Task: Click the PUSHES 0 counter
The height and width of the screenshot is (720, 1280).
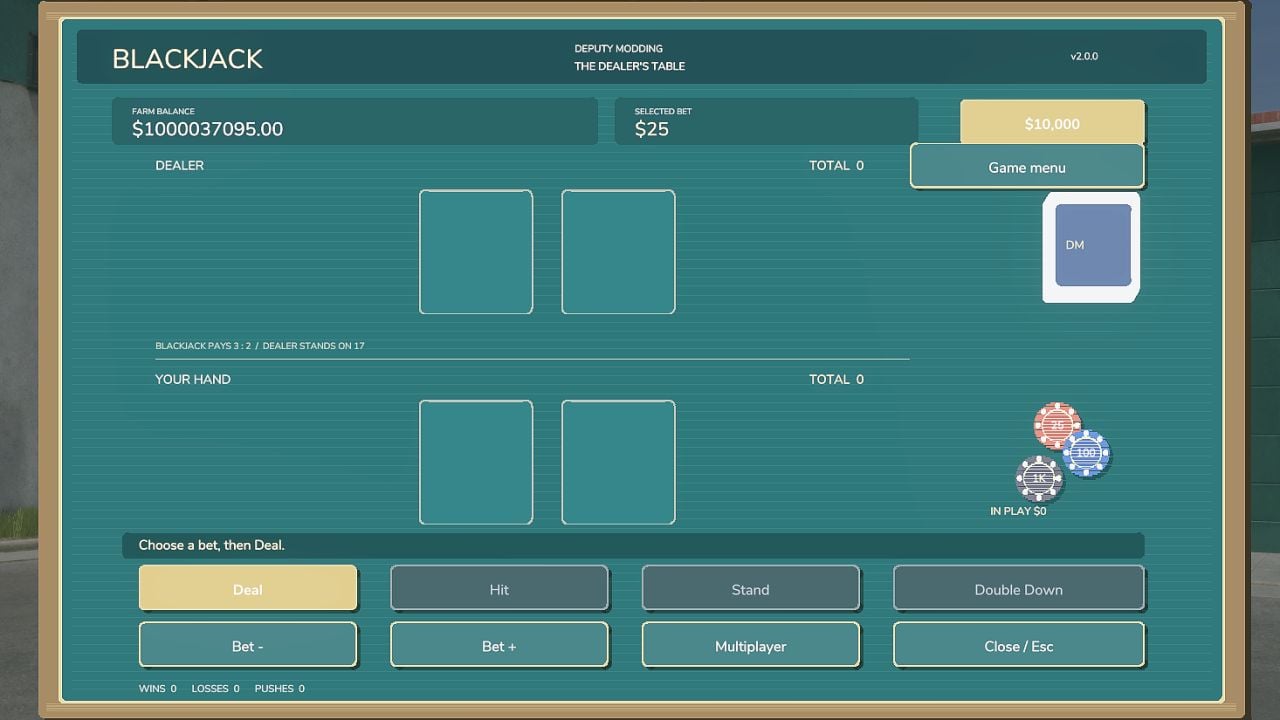Action: coord(280,688)
